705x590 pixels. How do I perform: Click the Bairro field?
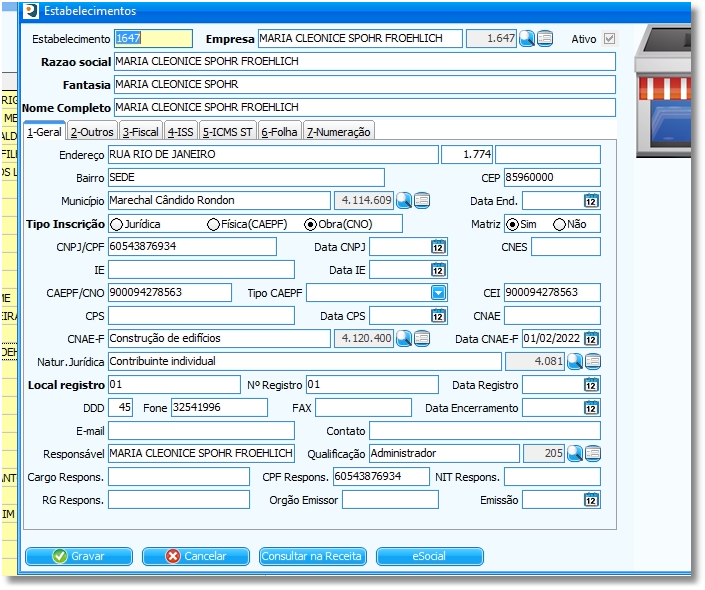click(x=246, y=178)
